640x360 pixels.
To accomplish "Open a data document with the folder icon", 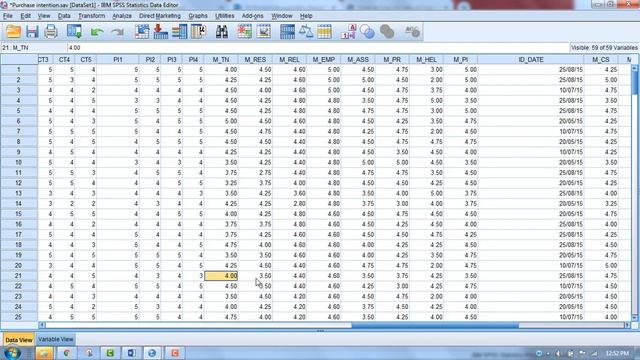I will click(x=13, y=31).
